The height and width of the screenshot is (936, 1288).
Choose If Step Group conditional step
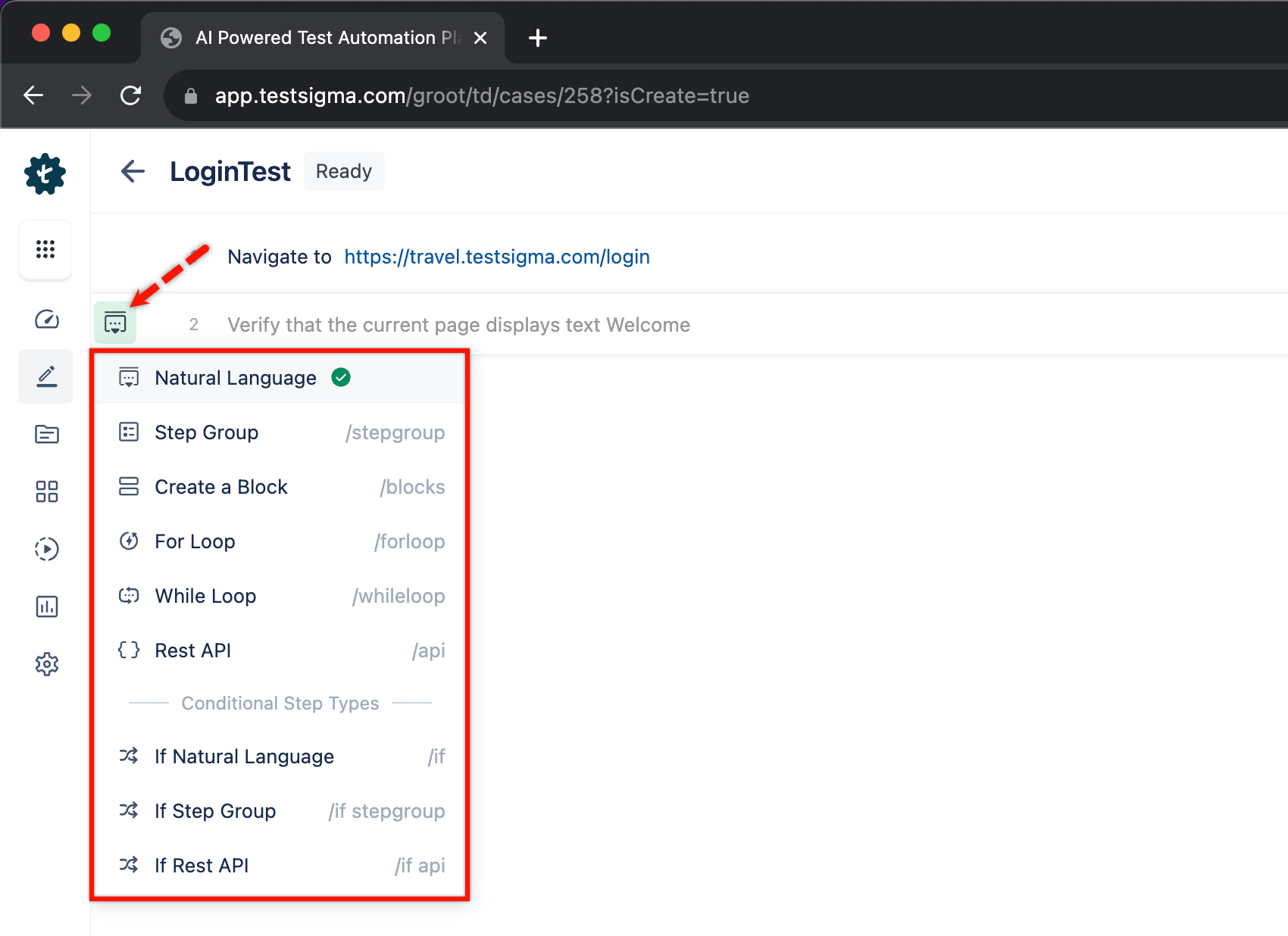tap(279, 811)
